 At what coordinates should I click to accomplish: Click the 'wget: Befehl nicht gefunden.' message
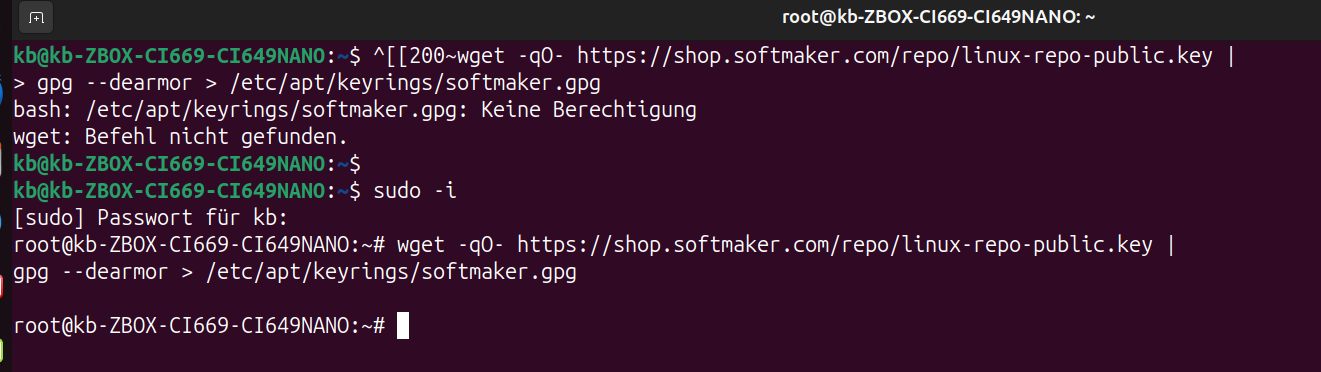181,137
